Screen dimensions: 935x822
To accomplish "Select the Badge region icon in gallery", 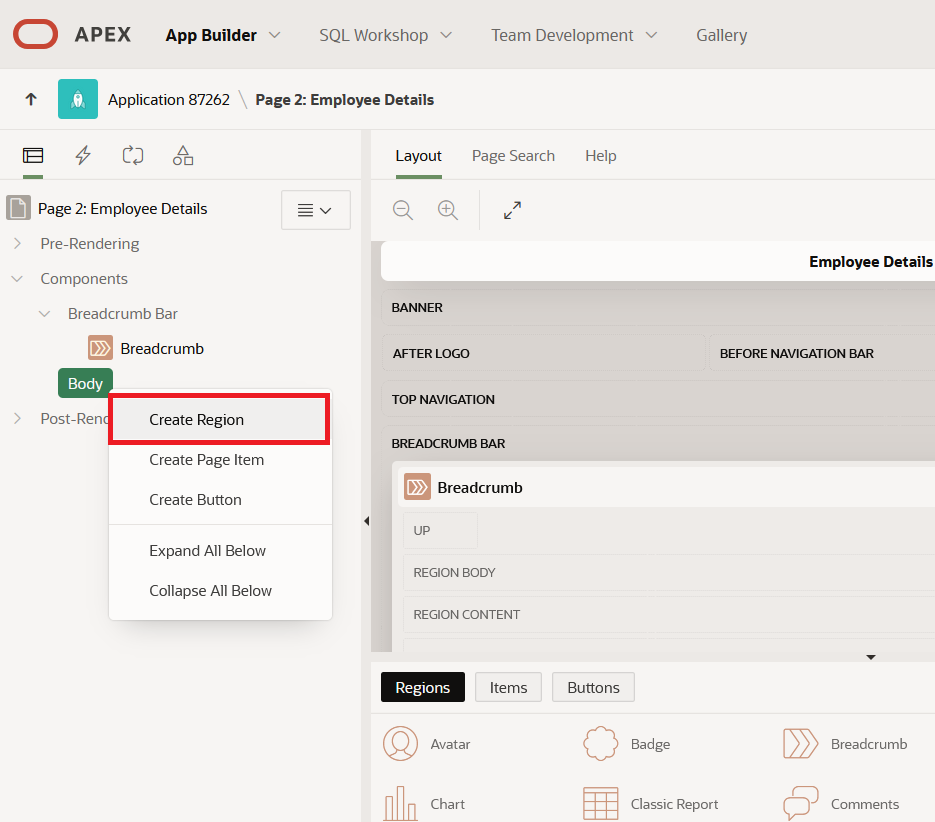I will 600,743.
